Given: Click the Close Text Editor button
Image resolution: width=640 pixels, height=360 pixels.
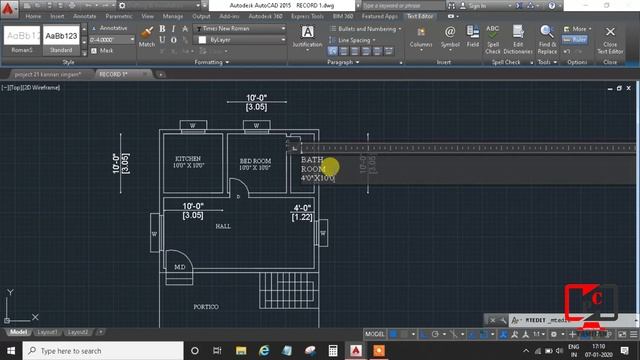Looking at the screenshot, I should tap(610, 40).
